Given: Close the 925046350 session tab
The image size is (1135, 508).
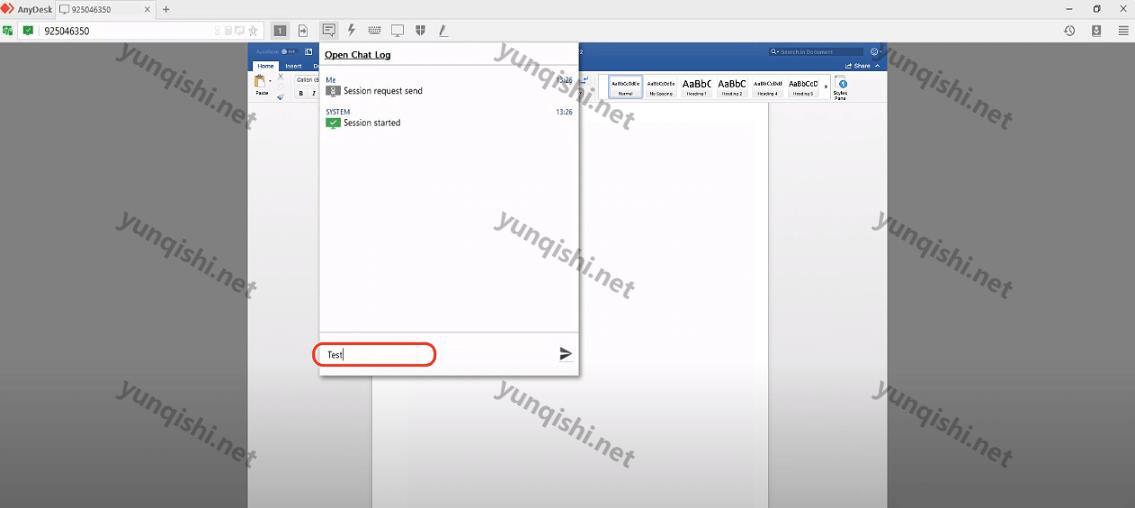Looking at the screenshot, I should coord(147,9).
